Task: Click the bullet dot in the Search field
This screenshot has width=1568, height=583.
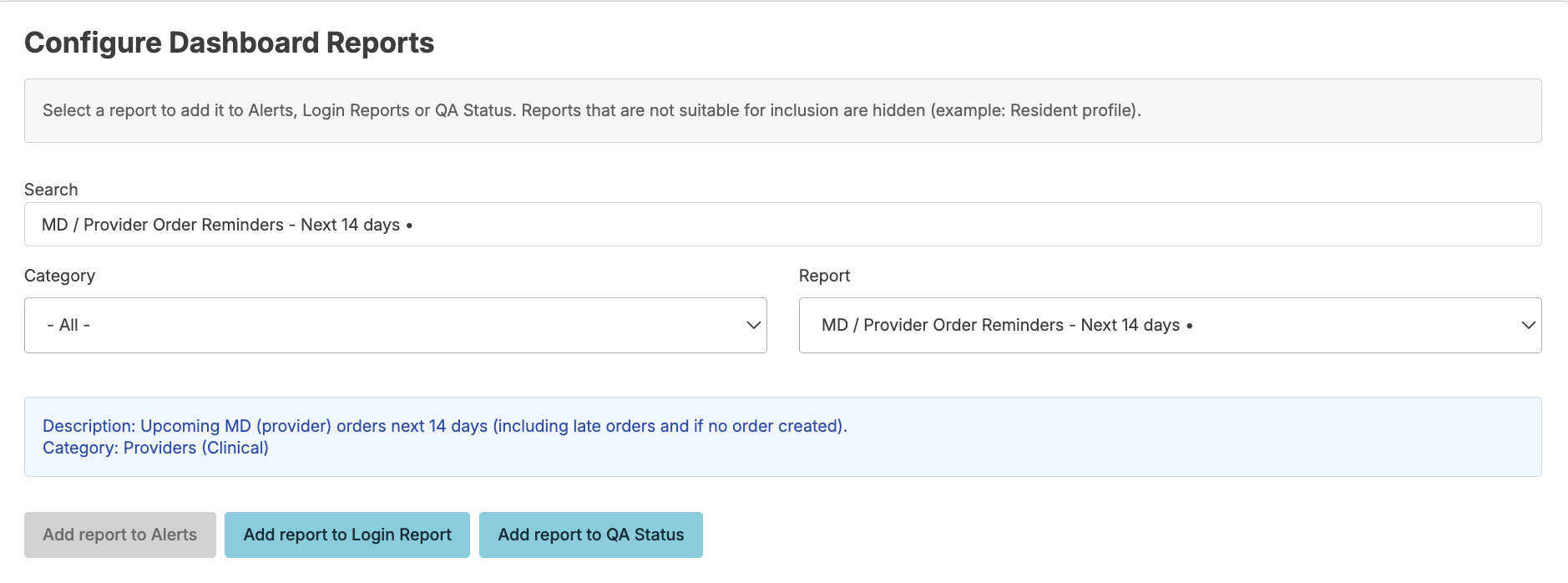Action: coord(409,226)
